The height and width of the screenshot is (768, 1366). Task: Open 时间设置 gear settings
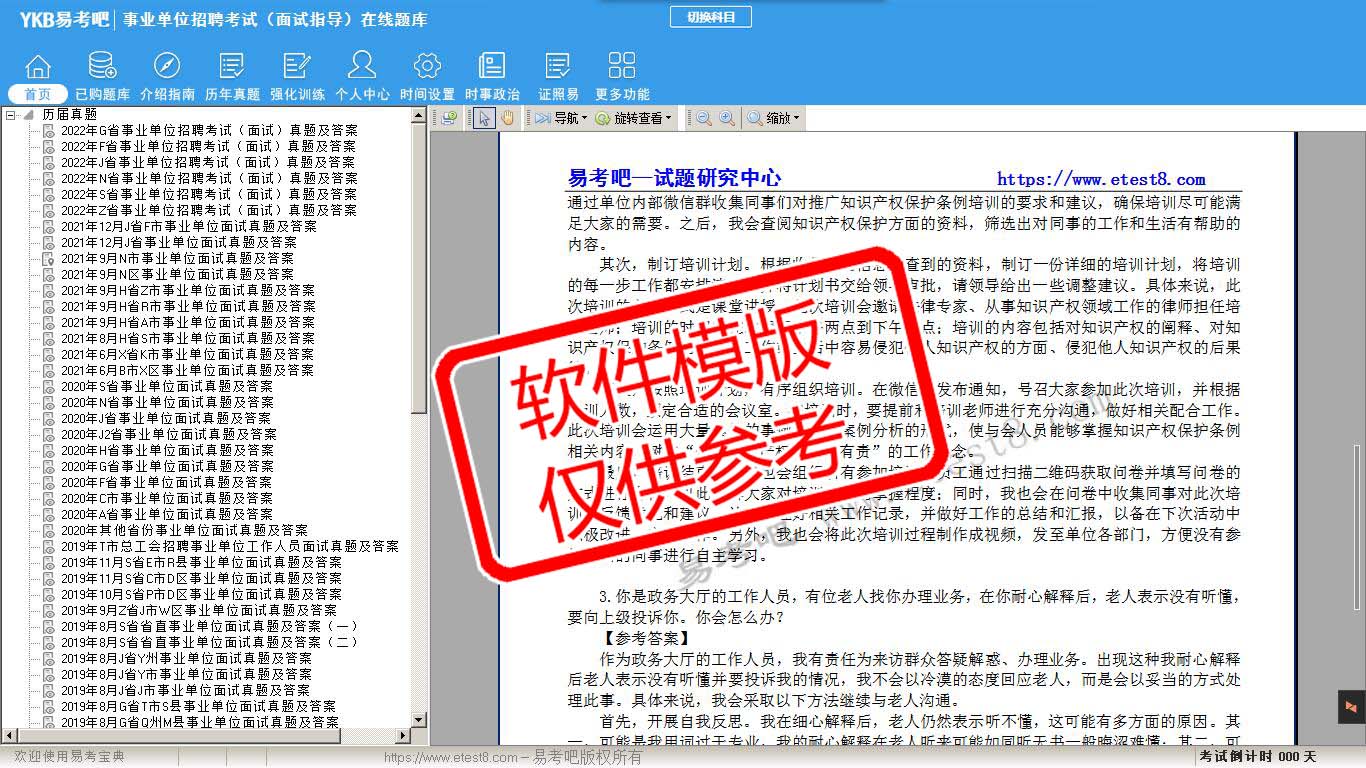tap(427, 76)
